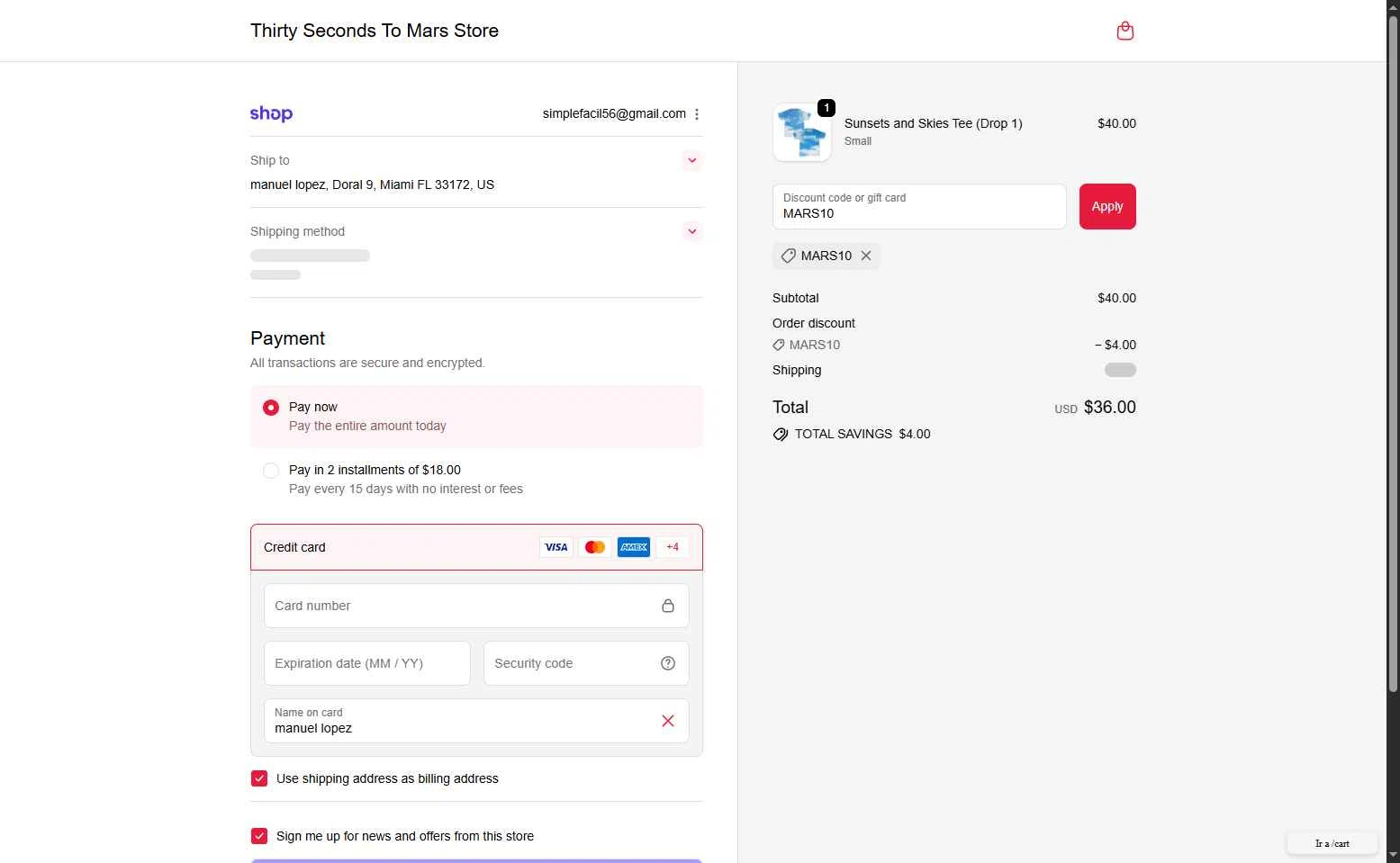This screenshot has width=1400, height=863.
Task: Click the simplefacil56@gmail.com email
Action: tap(614, 113)
